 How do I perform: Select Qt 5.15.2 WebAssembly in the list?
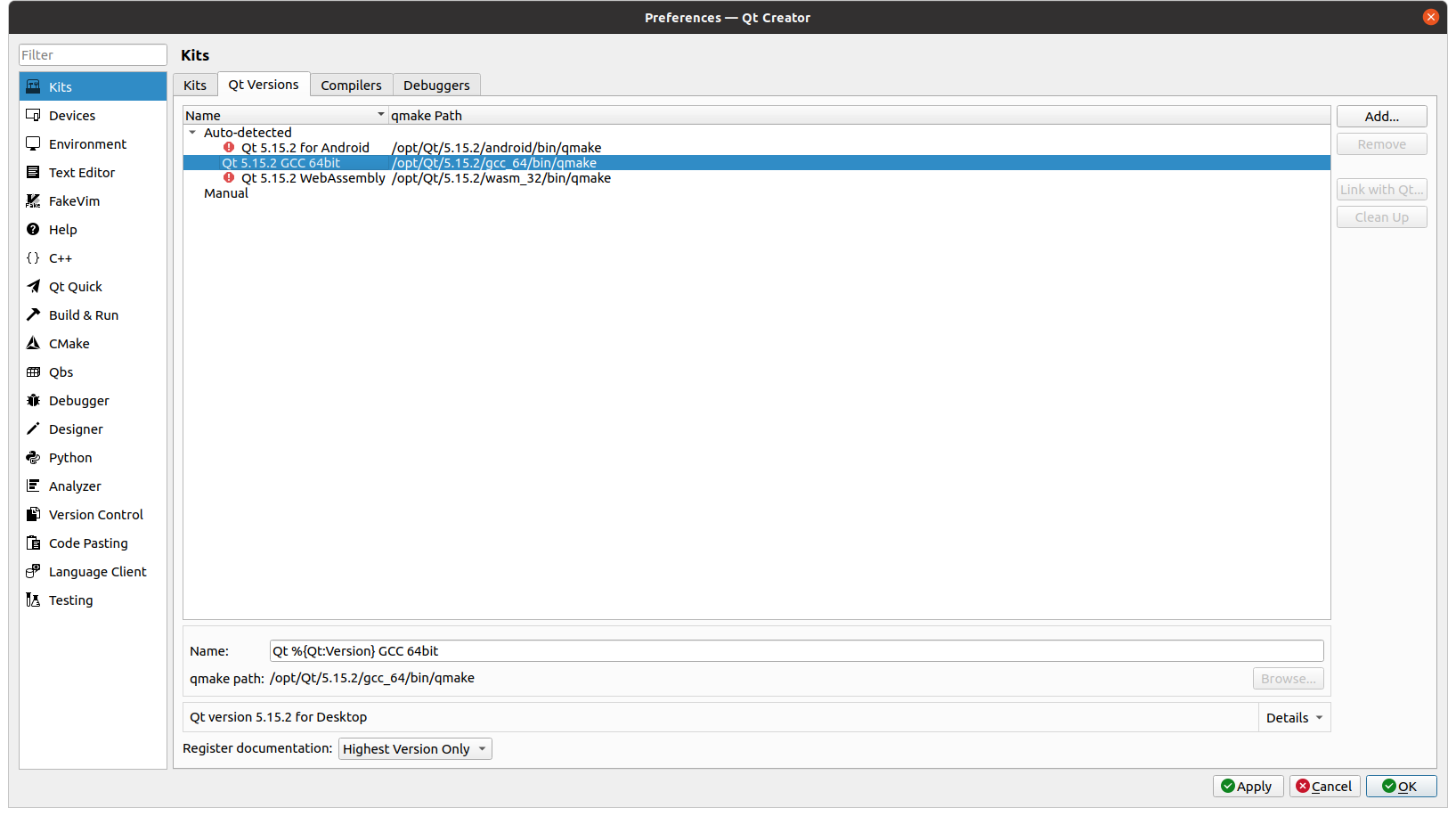(313, 178)
